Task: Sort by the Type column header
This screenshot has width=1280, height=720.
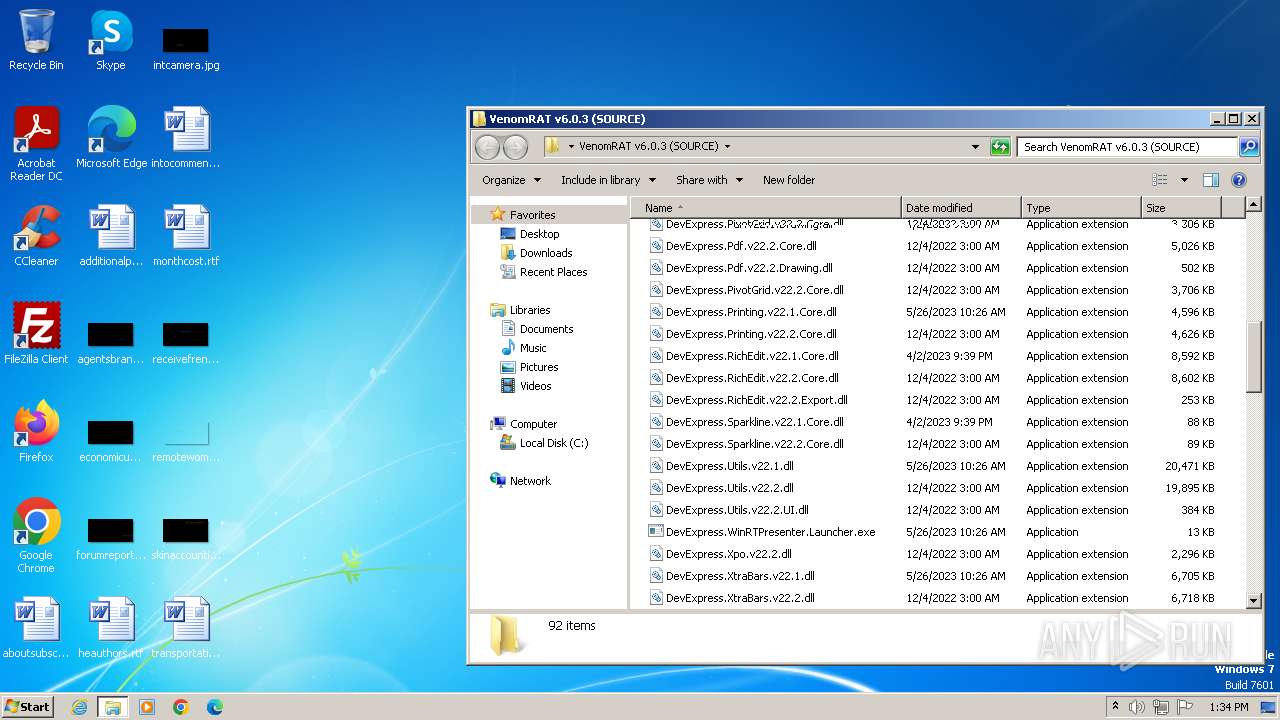Action: coord(1081,208)
